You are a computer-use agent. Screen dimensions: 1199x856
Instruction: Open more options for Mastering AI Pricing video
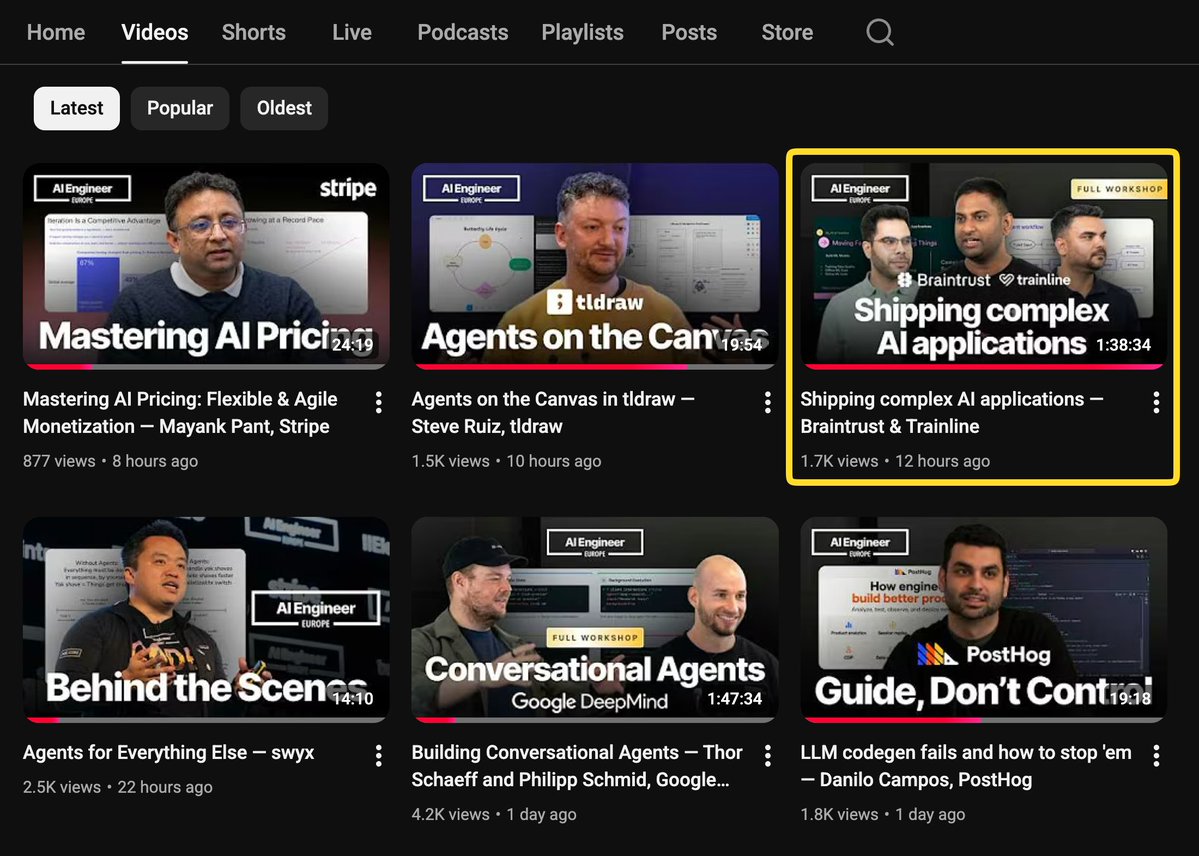point(379,402)
